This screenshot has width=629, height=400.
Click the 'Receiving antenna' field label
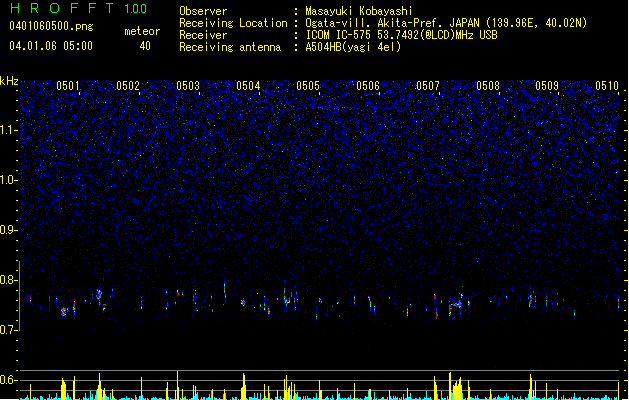click(230, 47)
